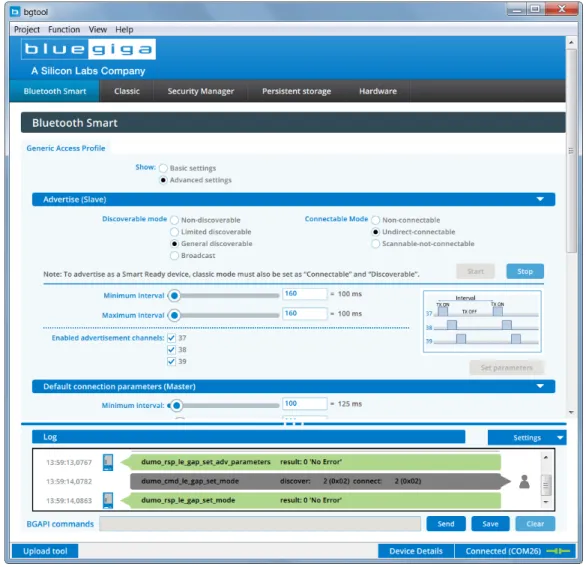
Task: Open the View menu
Action: pos(98,30)
